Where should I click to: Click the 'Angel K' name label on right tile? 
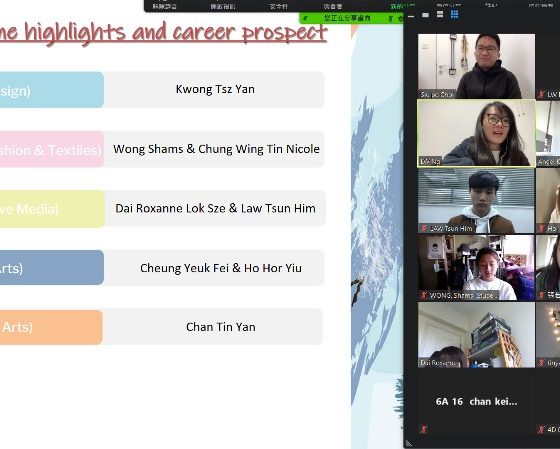[549, 161]
